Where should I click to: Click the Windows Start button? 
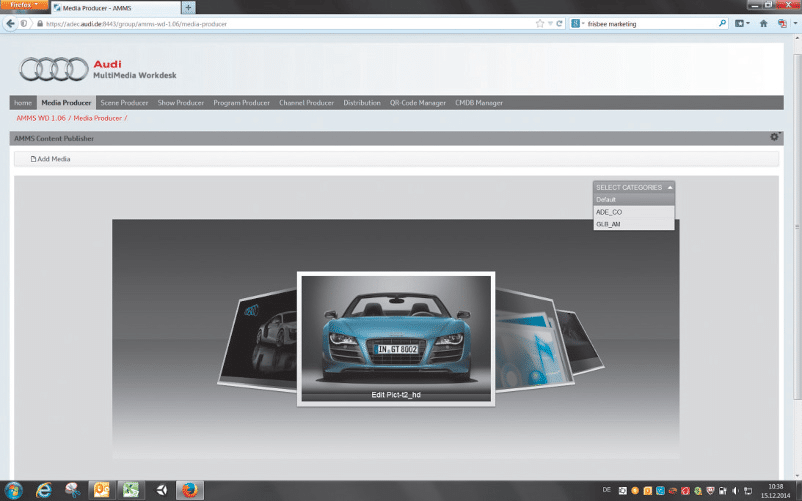click(13, 490)
